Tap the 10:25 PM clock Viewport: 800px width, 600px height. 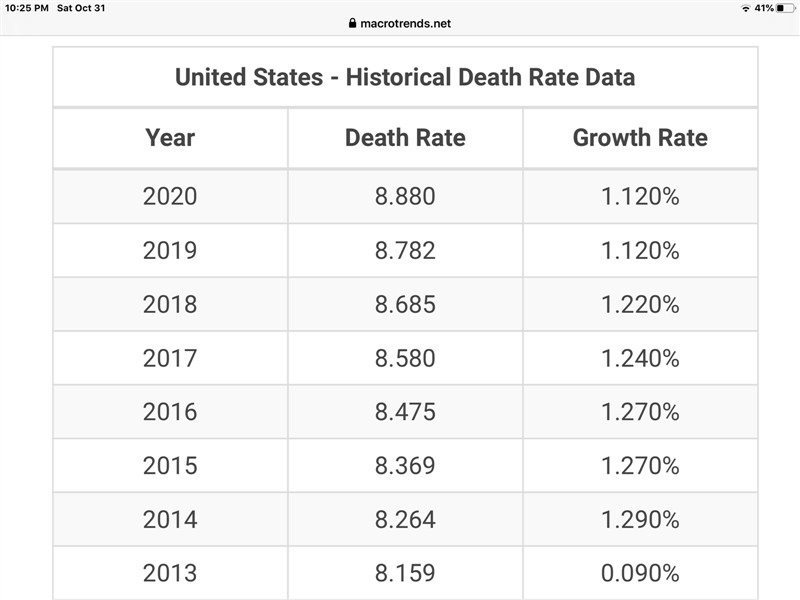[26, 8]
